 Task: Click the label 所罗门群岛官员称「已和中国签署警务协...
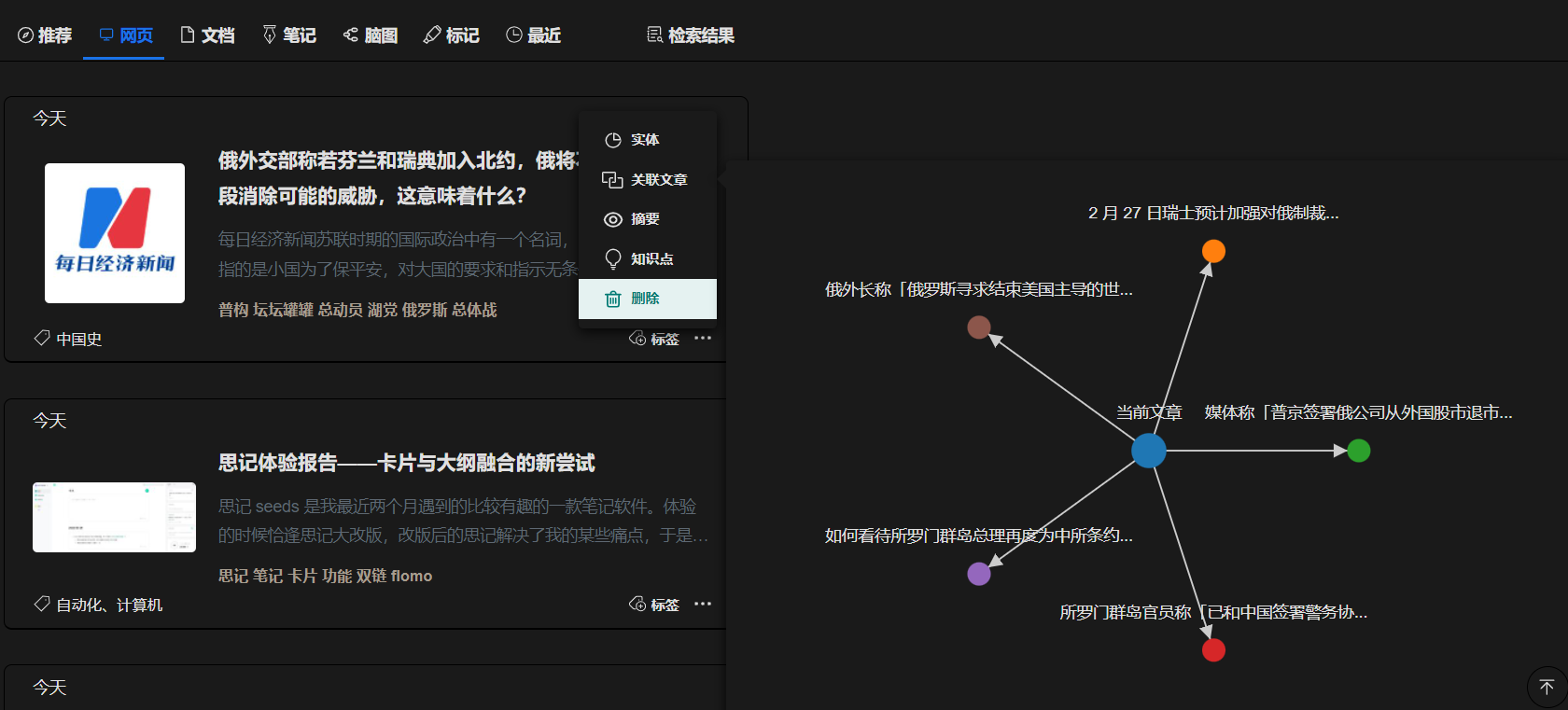pyautogui.click(x=1213, y=612)
